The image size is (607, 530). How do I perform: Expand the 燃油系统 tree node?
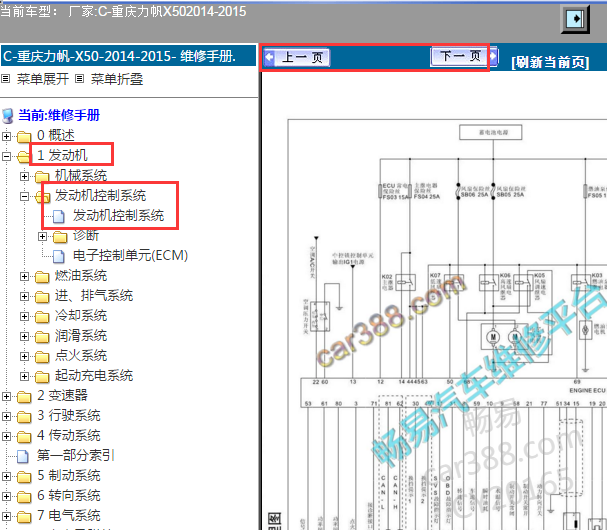(24, 276)
